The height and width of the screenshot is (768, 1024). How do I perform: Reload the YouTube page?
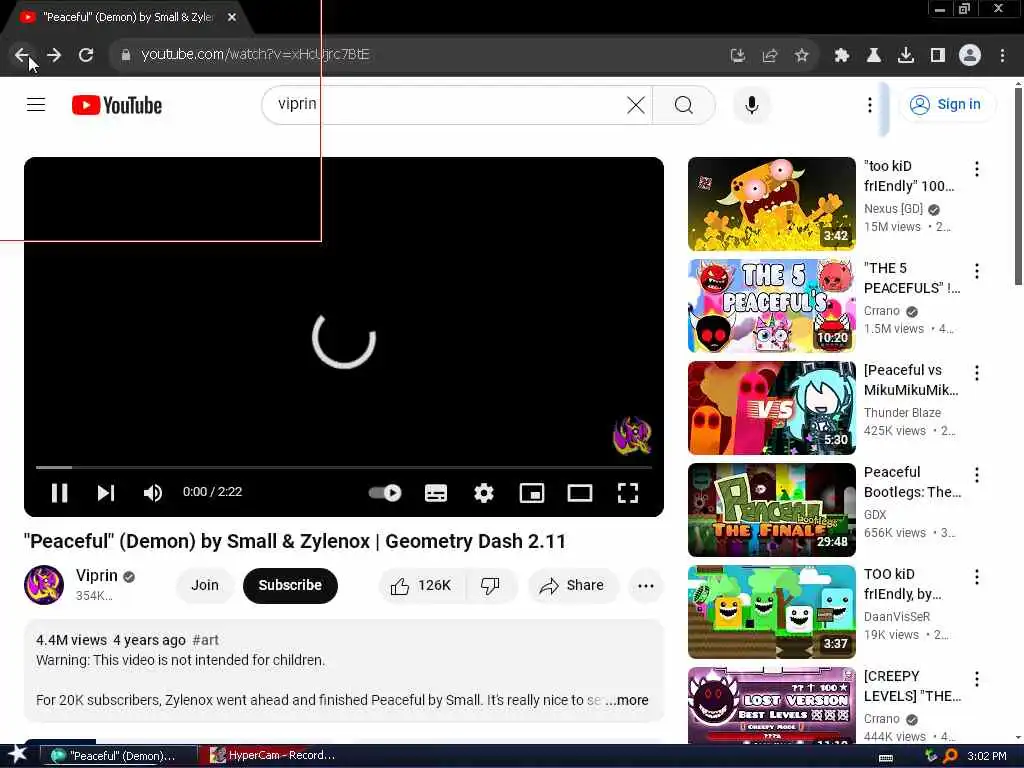click(86, 55)
